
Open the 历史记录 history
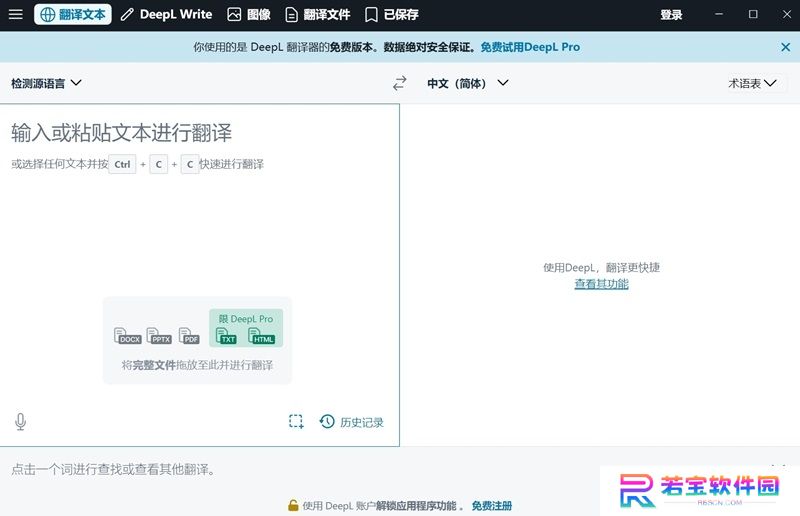pos(352,422)
